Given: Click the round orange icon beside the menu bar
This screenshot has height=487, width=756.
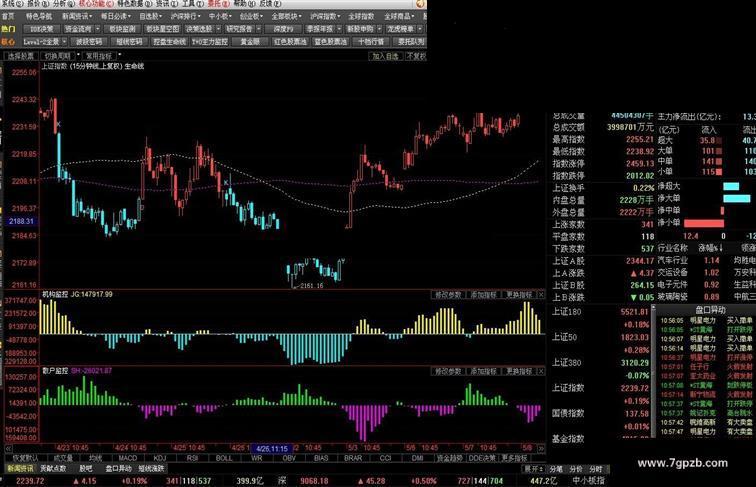Looking at the screenshot, I should [420, 4].
